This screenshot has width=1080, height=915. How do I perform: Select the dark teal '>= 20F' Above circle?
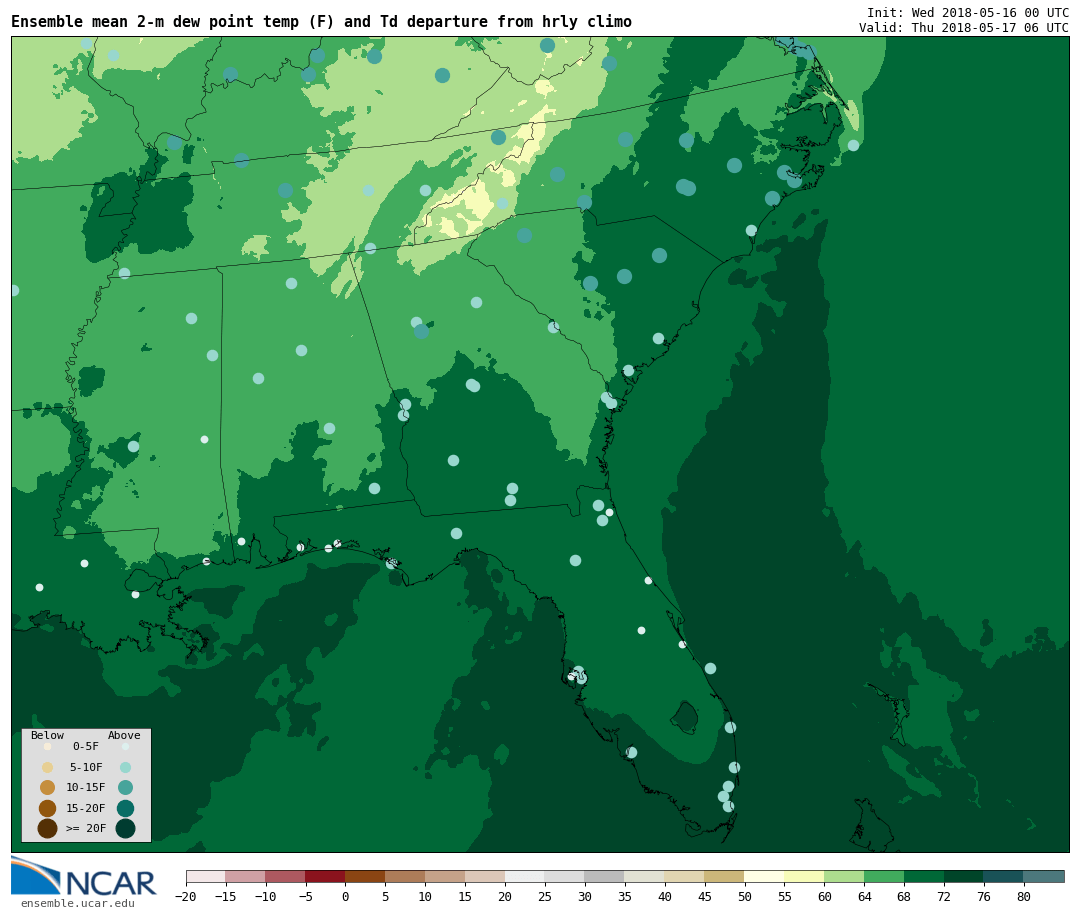pos(125,828)
